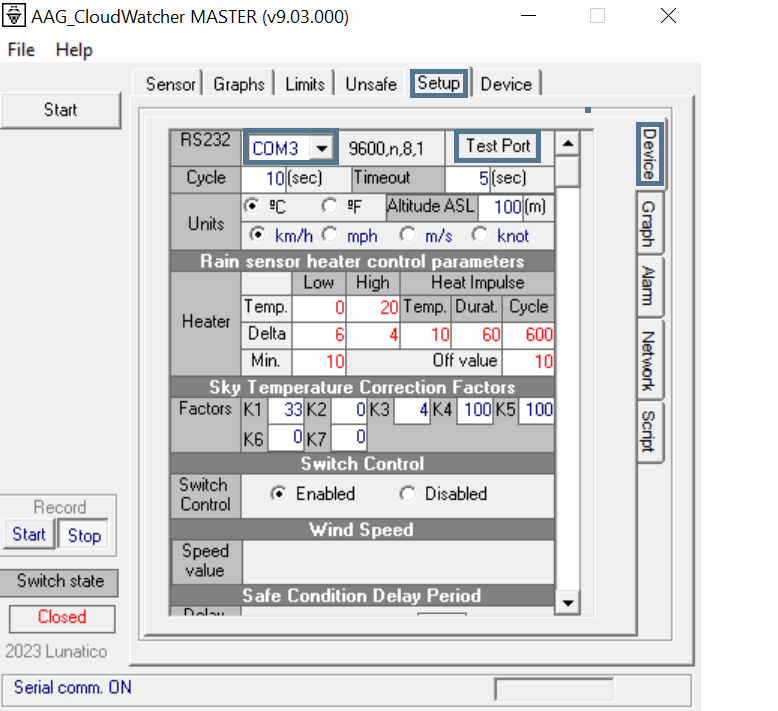Click the Heat Impulse Durat. value field
778x711 pixels.
477,334
